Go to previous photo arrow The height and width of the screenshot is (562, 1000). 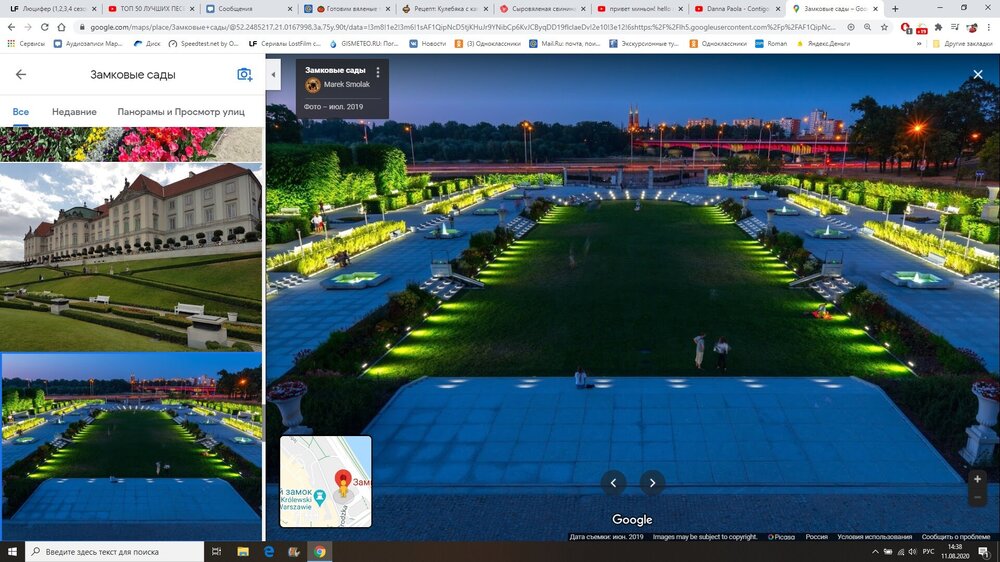[x=613, y=483]
